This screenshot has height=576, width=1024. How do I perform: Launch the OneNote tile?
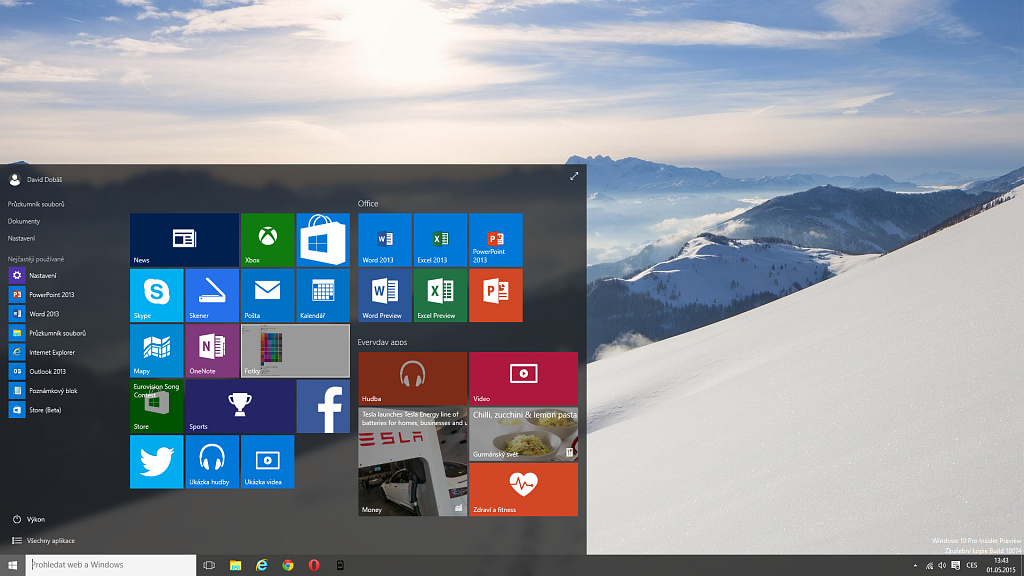[x=212, y=351]
